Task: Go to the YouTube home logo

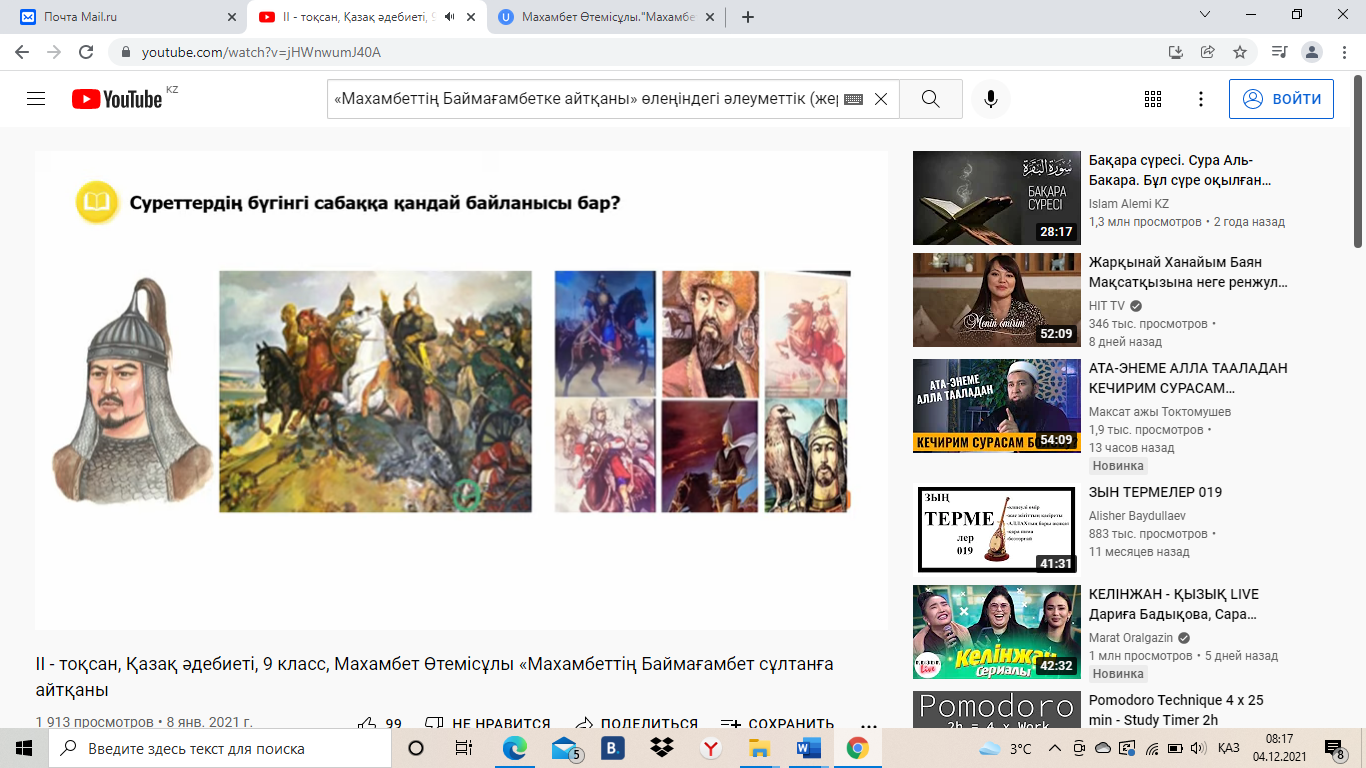Action: pyautogui.click(x=117, y=99)
